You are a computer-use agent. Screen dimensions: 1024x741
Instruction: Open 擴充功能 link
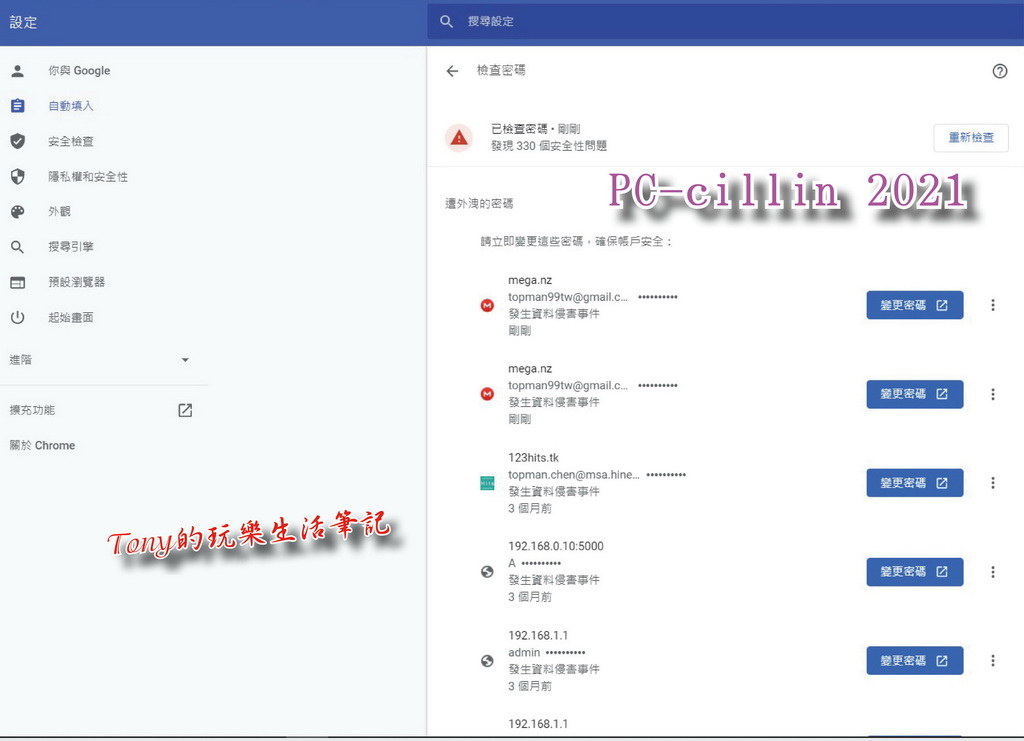coord(32,410)
